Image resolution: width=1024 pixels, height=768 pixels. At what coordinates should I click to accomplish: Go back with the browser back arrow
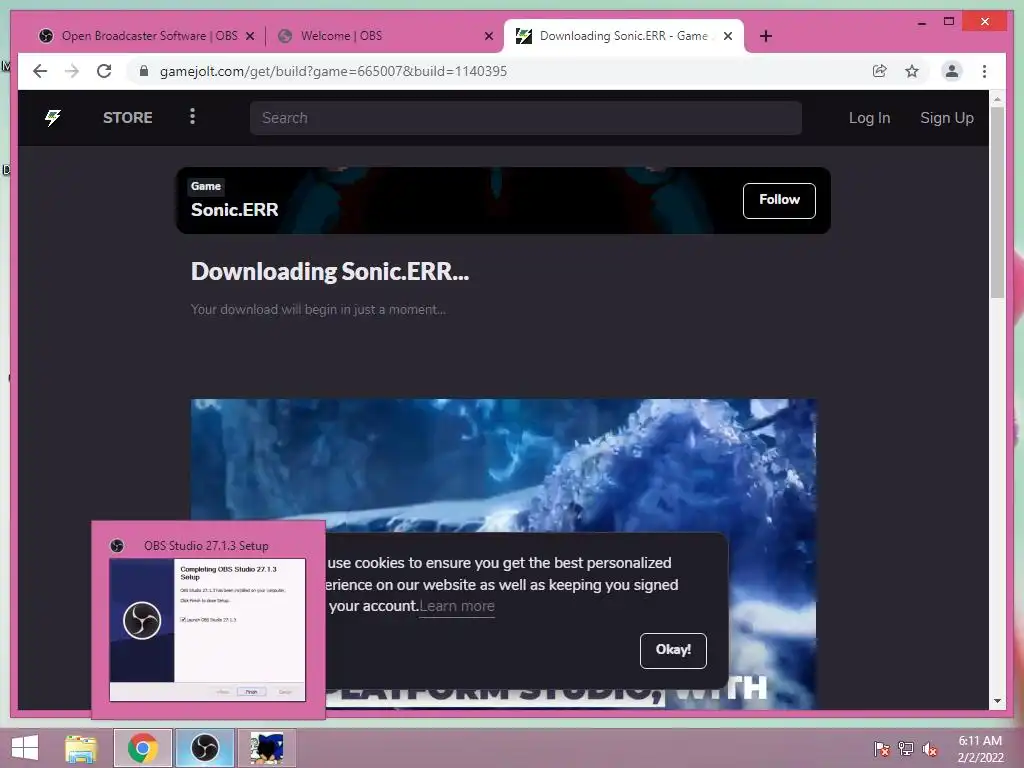click(x=40, y=71)
